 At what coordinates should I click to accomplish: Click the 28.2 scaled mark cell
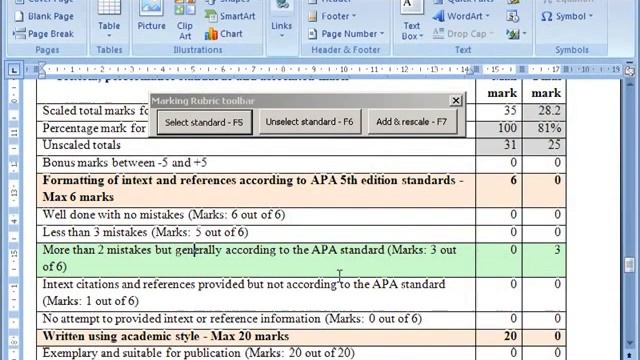[x=544, y=111]
